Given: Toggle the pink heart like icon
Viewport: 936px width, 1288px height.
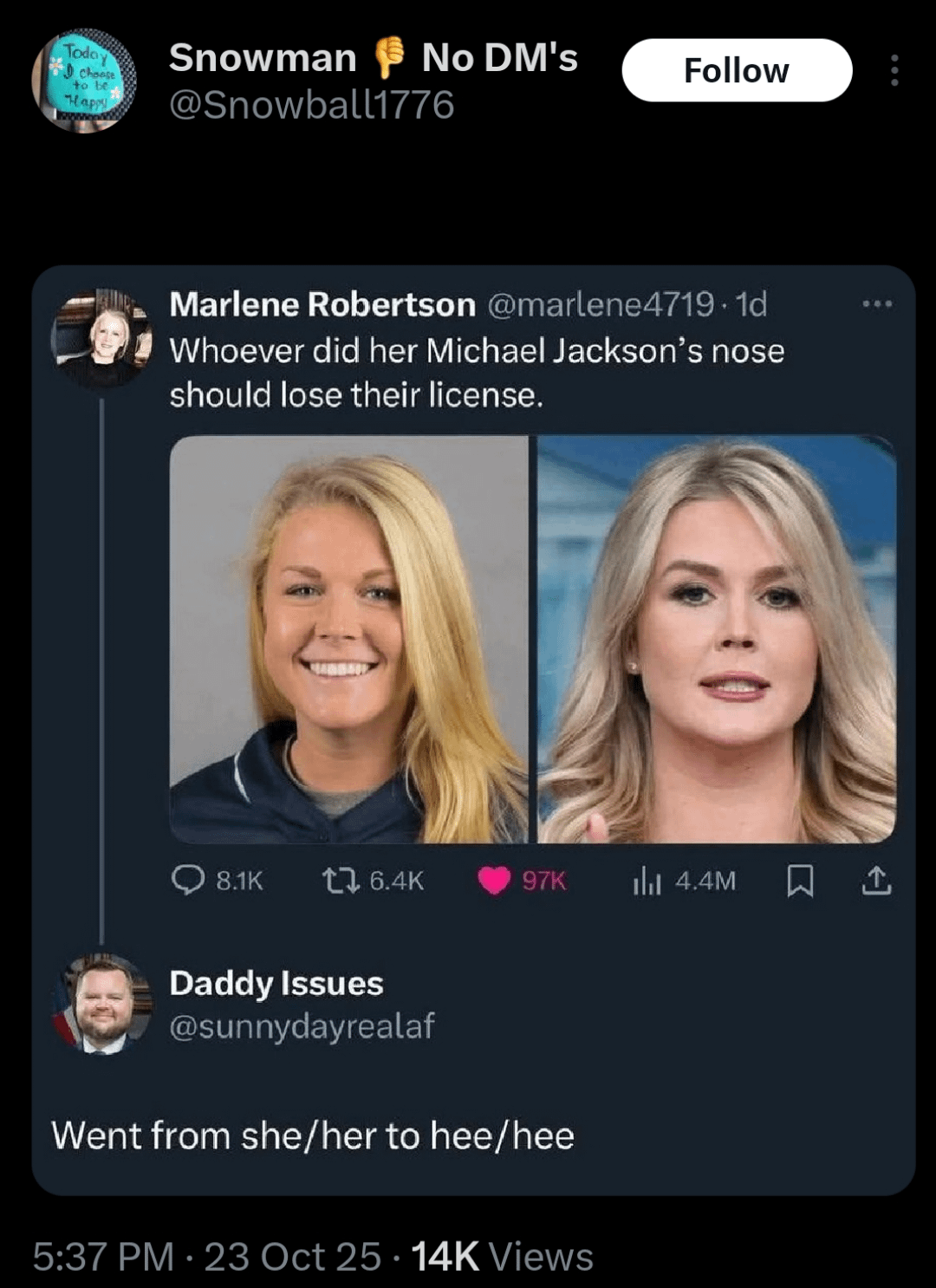Looking at the screenshot, I should click(494, 881).
